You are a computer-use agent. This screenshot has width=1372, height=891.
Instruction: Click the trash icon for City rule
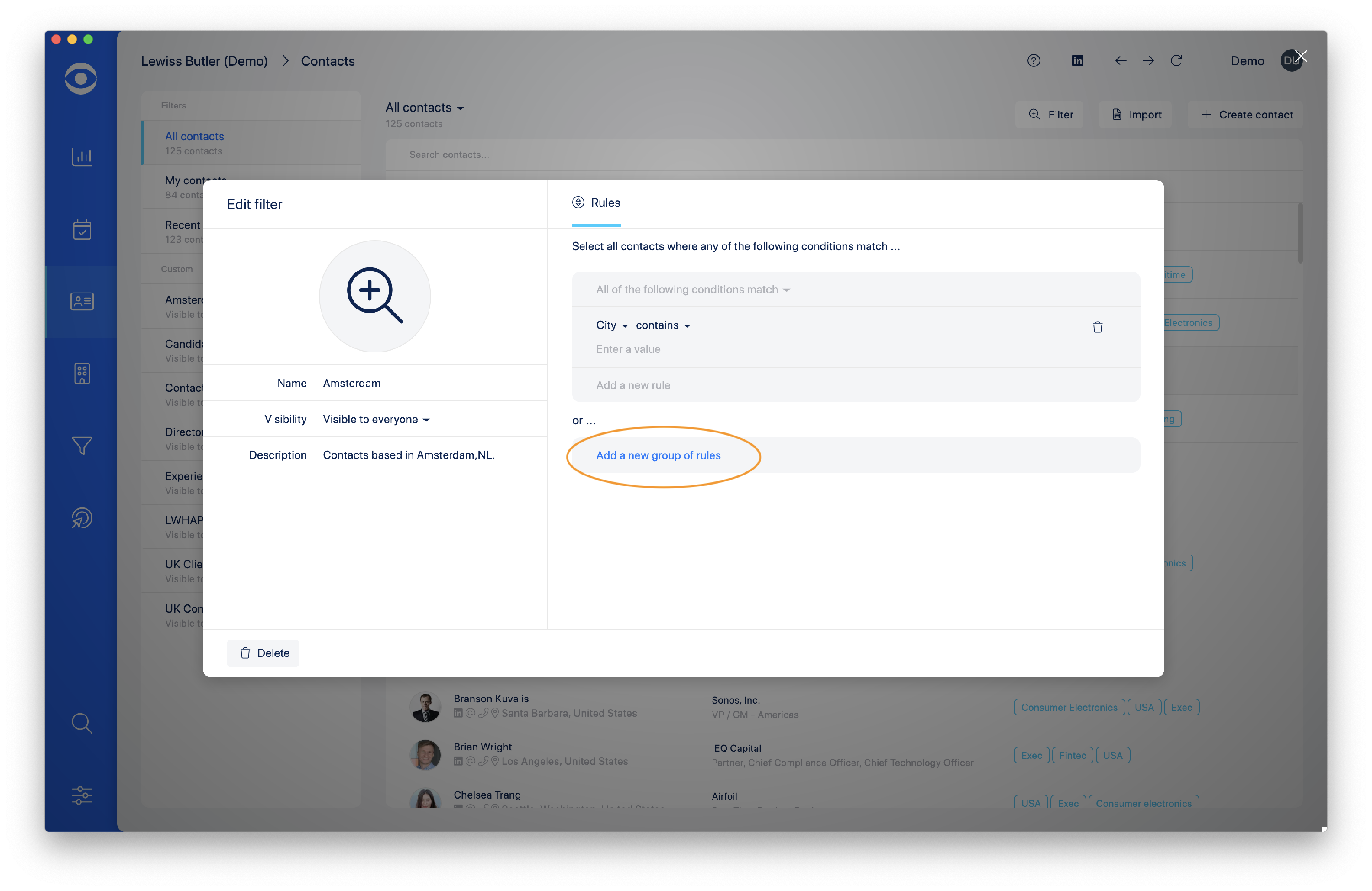click(x=1097, y=327)
